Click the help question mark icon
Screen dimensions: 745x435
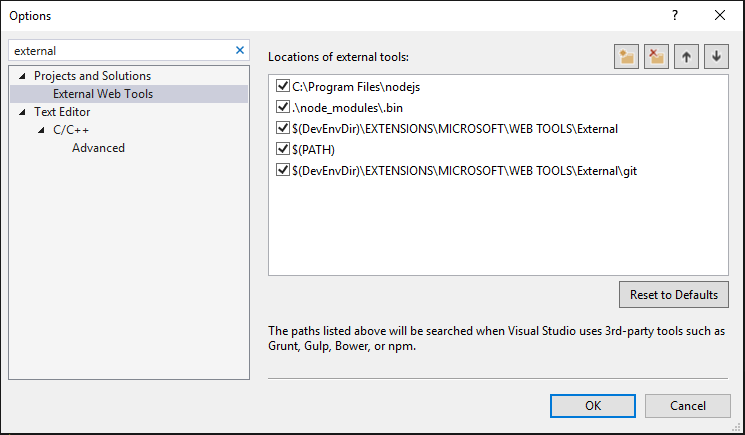(675, 15)
